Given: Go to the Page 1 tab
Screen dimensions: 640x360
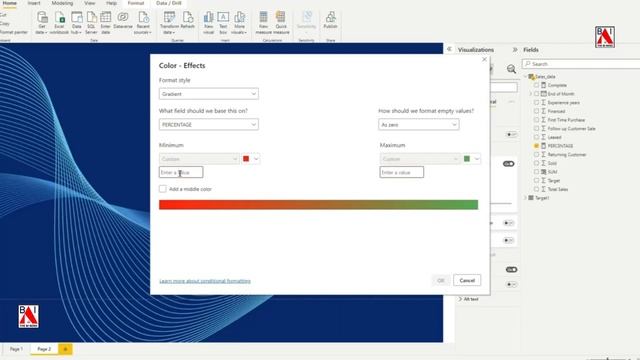Looking at the screenshot, I should 16,349.
